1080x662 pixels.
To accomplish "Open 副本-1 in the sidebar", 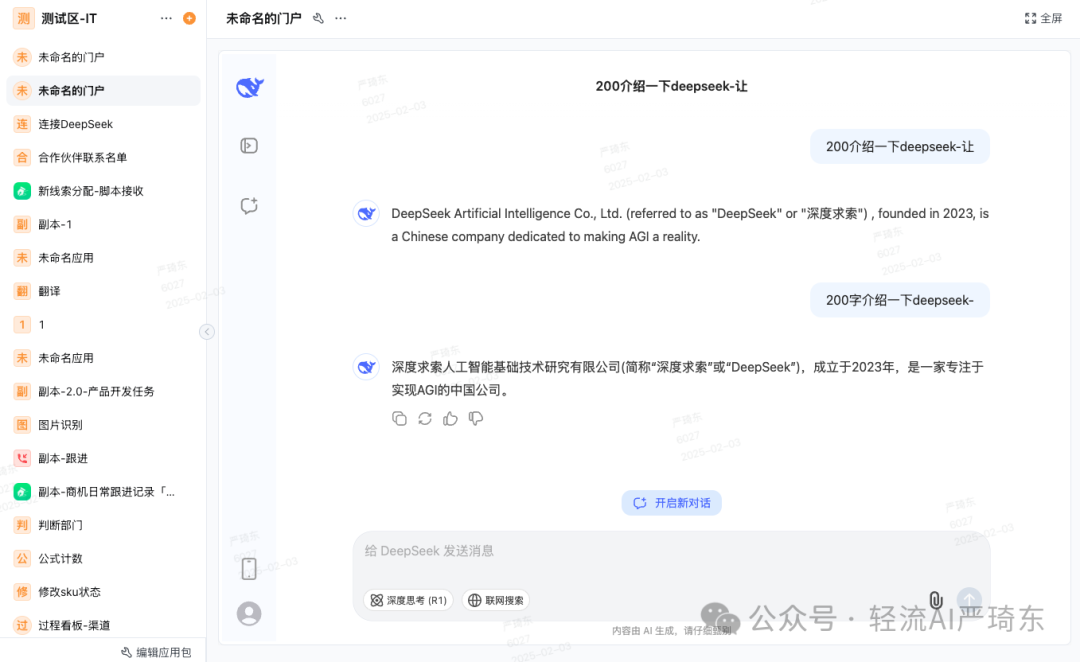I will coord(103,224).
